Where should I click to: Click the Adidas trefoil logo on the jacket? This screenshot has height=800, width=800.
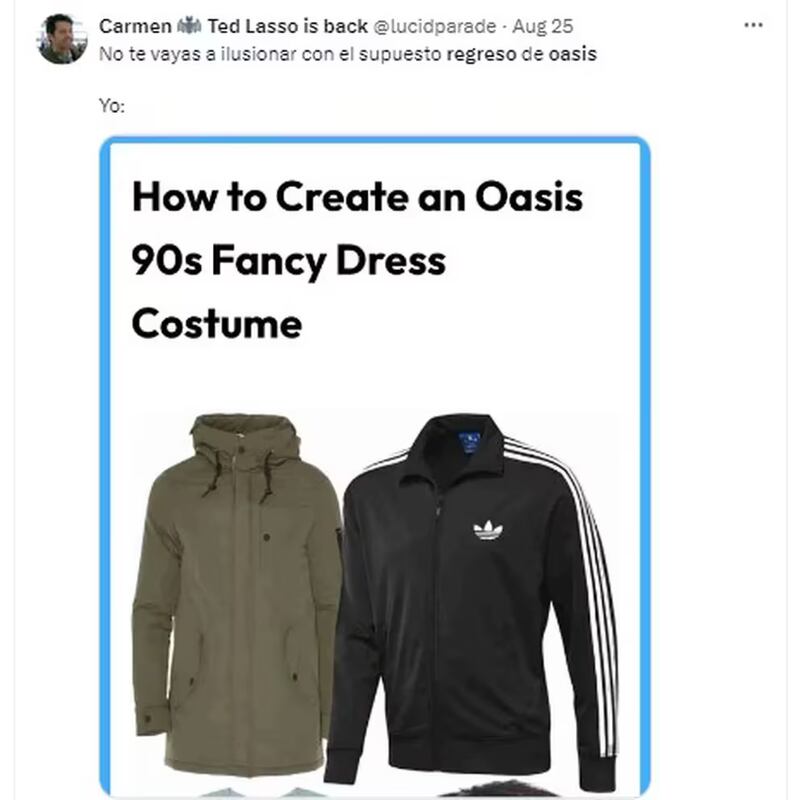click(488, 529)
